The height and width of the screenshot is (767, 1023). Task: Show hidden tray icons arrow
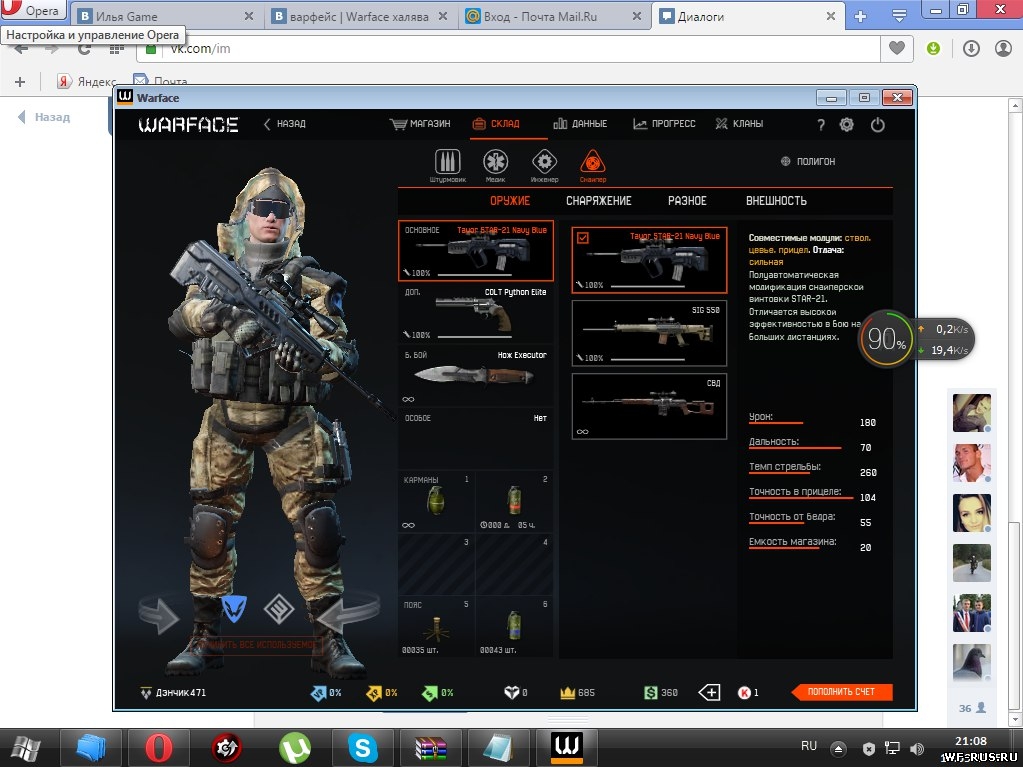pos(839,748)
